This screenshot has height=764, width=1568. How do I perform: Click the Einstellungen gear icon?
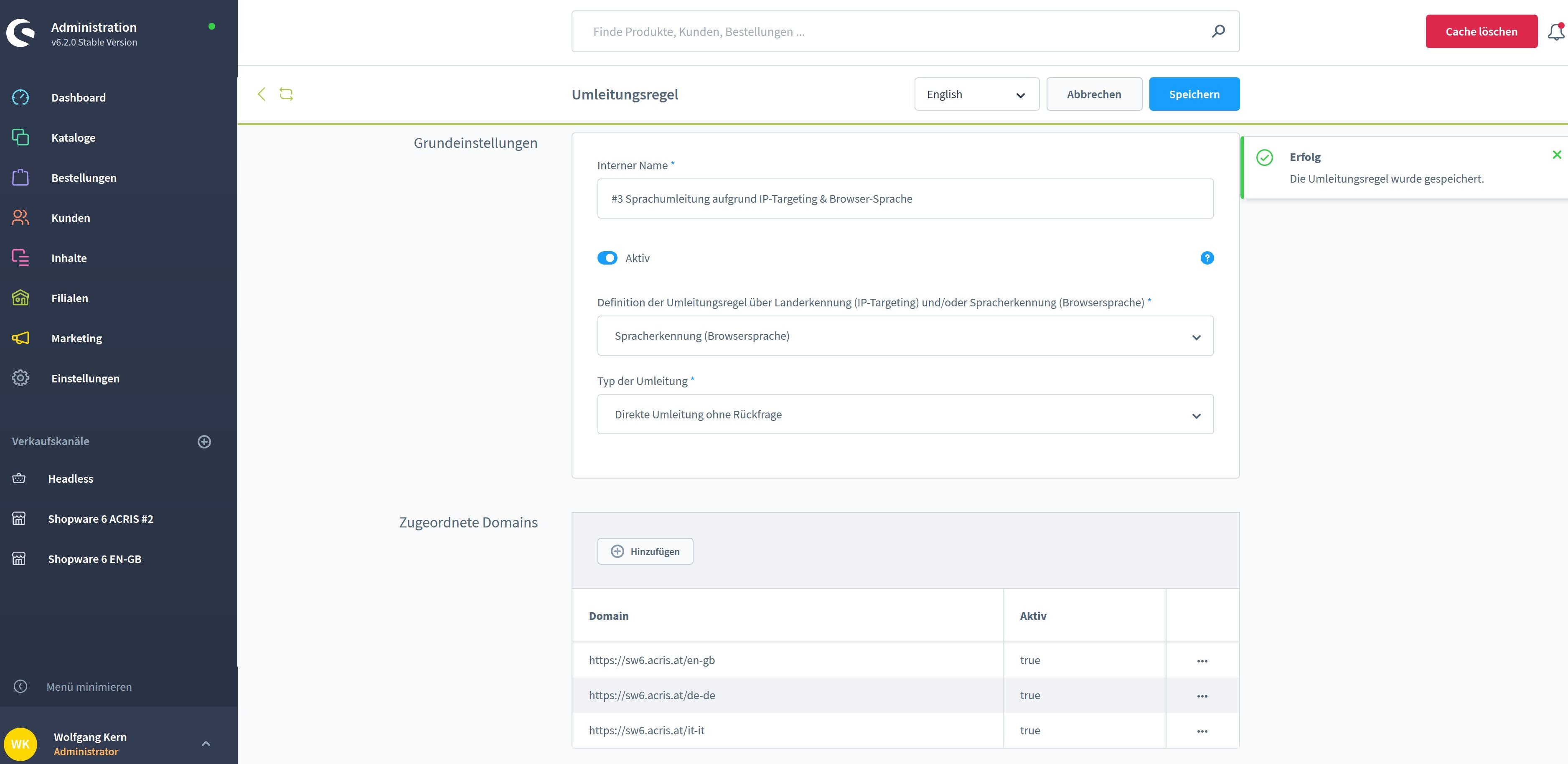click(20, 378)
